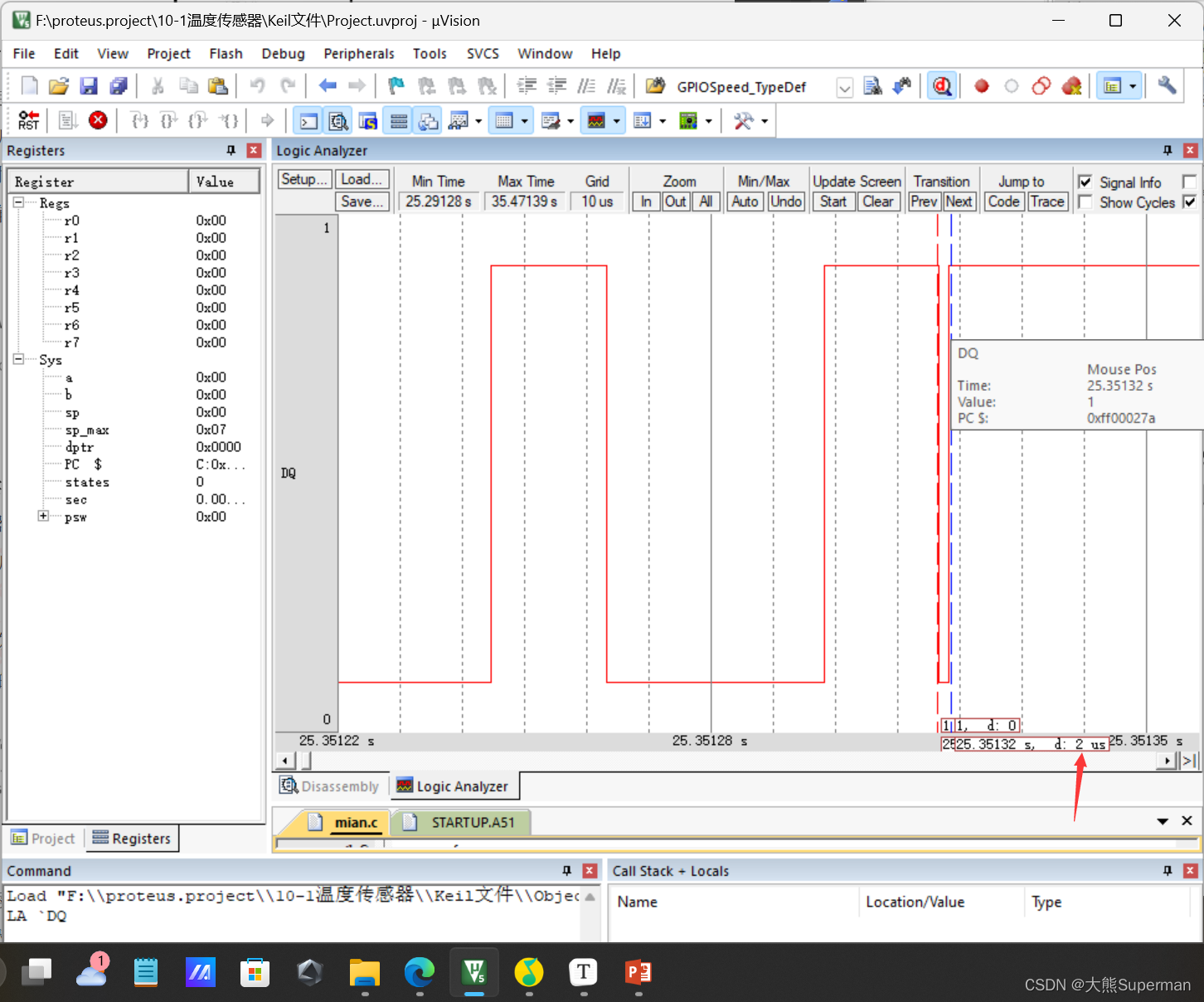Collapse the Regs group in Registers
Screen dimensions: 1204x1002
(18, 202)
